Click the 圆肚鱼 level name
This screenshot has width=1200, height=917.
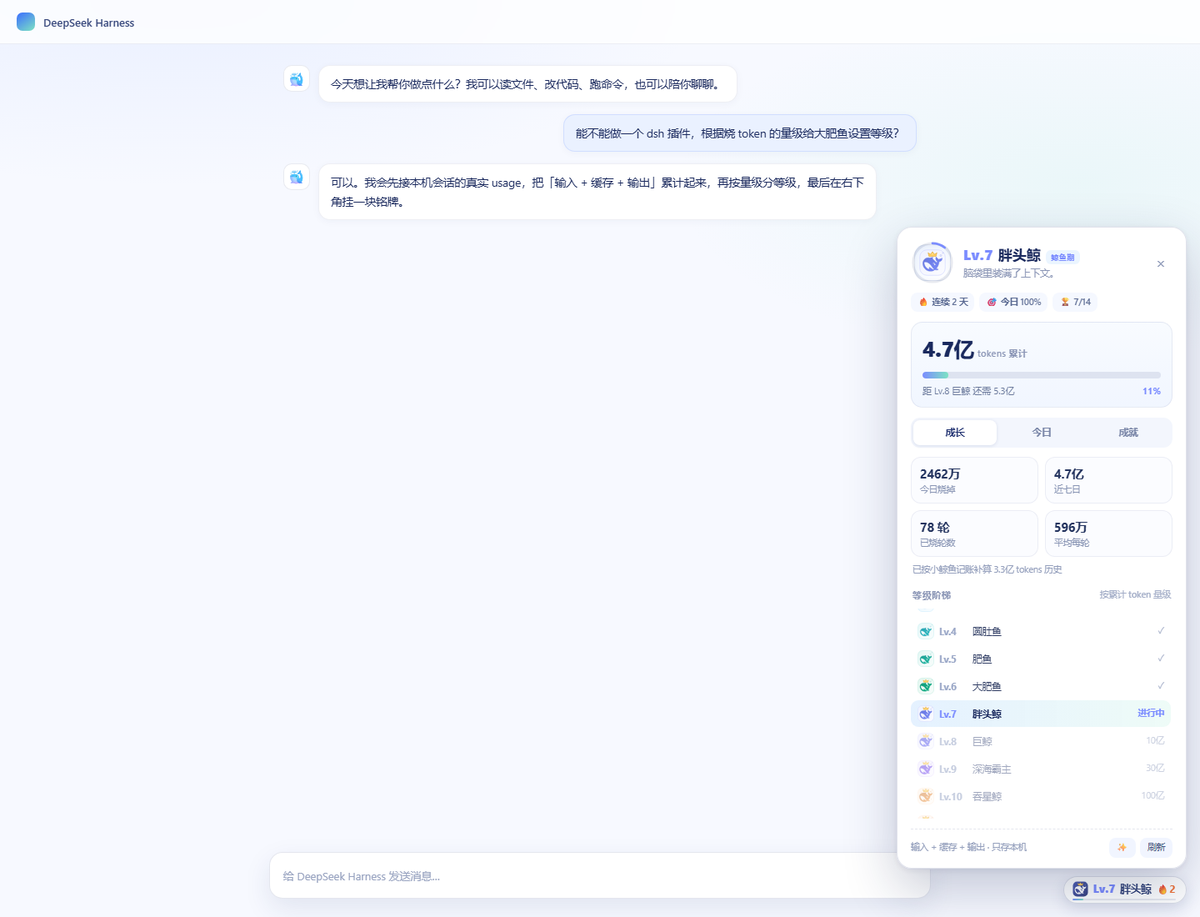pos(986,632)
